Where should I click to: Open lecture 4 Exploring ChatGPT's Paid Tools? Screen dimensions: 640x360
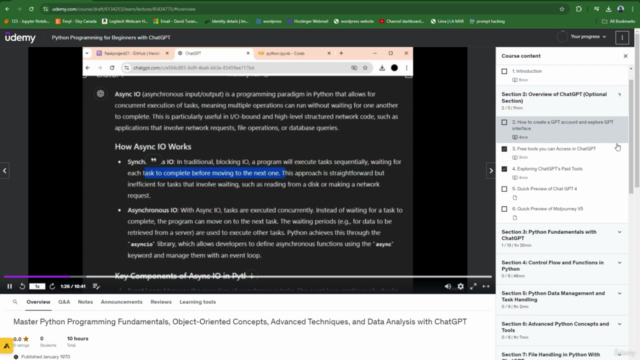(x=547, y=169)
